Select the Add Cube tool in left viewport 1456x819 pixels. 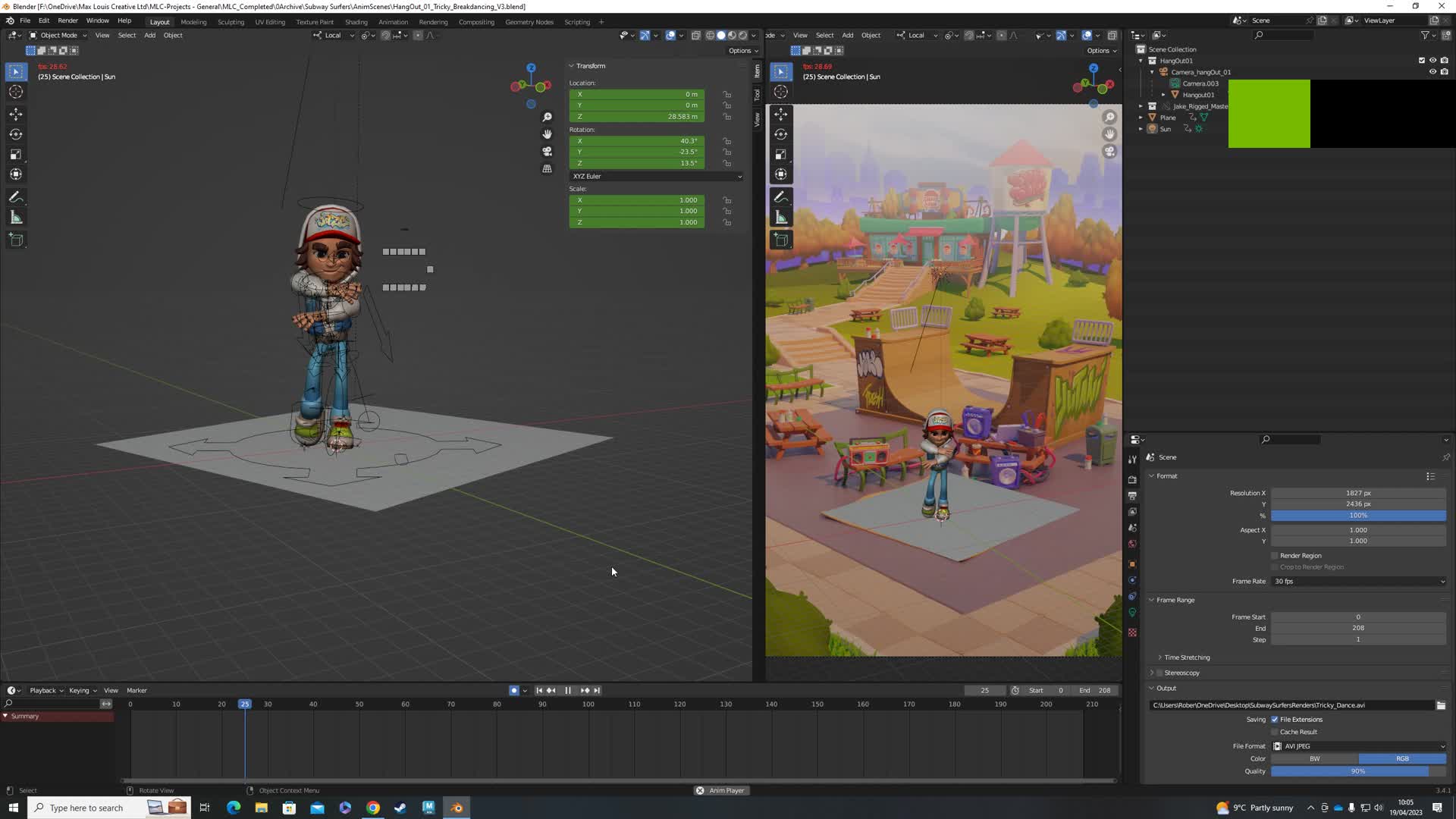(16, 240)
